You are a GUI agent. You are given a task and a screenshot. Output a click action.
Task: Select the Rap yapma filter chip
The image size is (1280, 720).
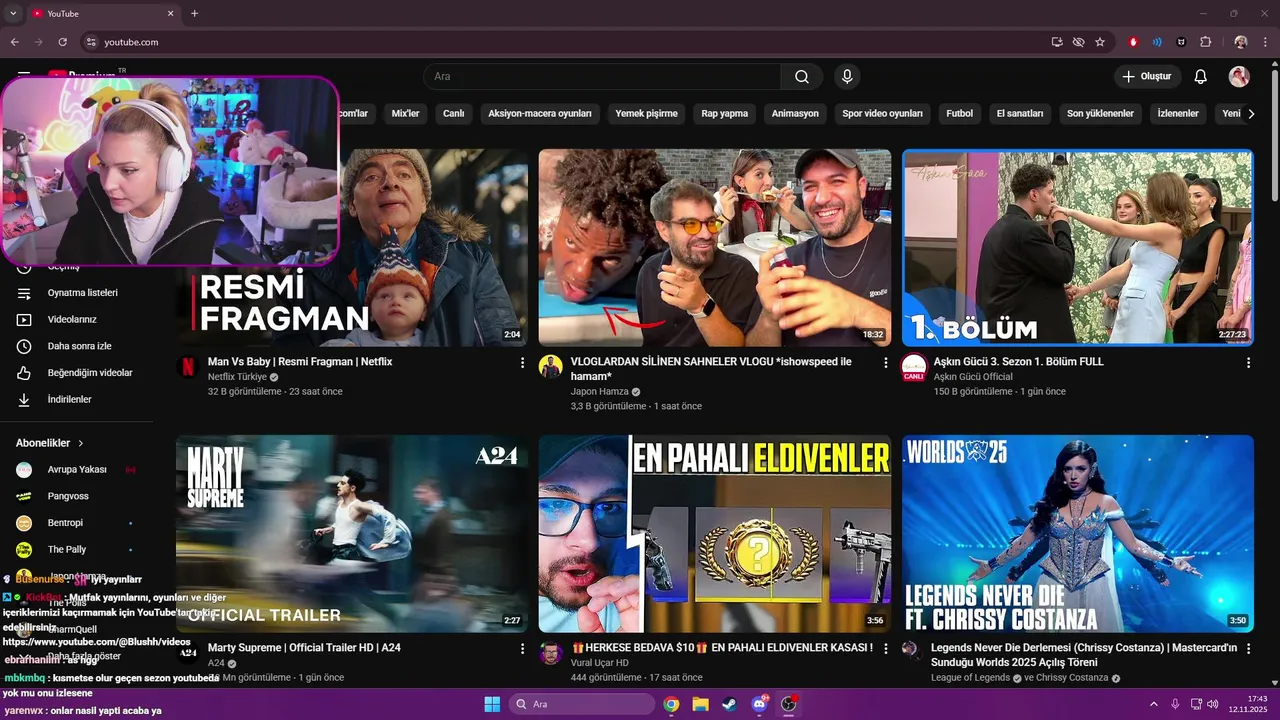[x=725, y=113]
